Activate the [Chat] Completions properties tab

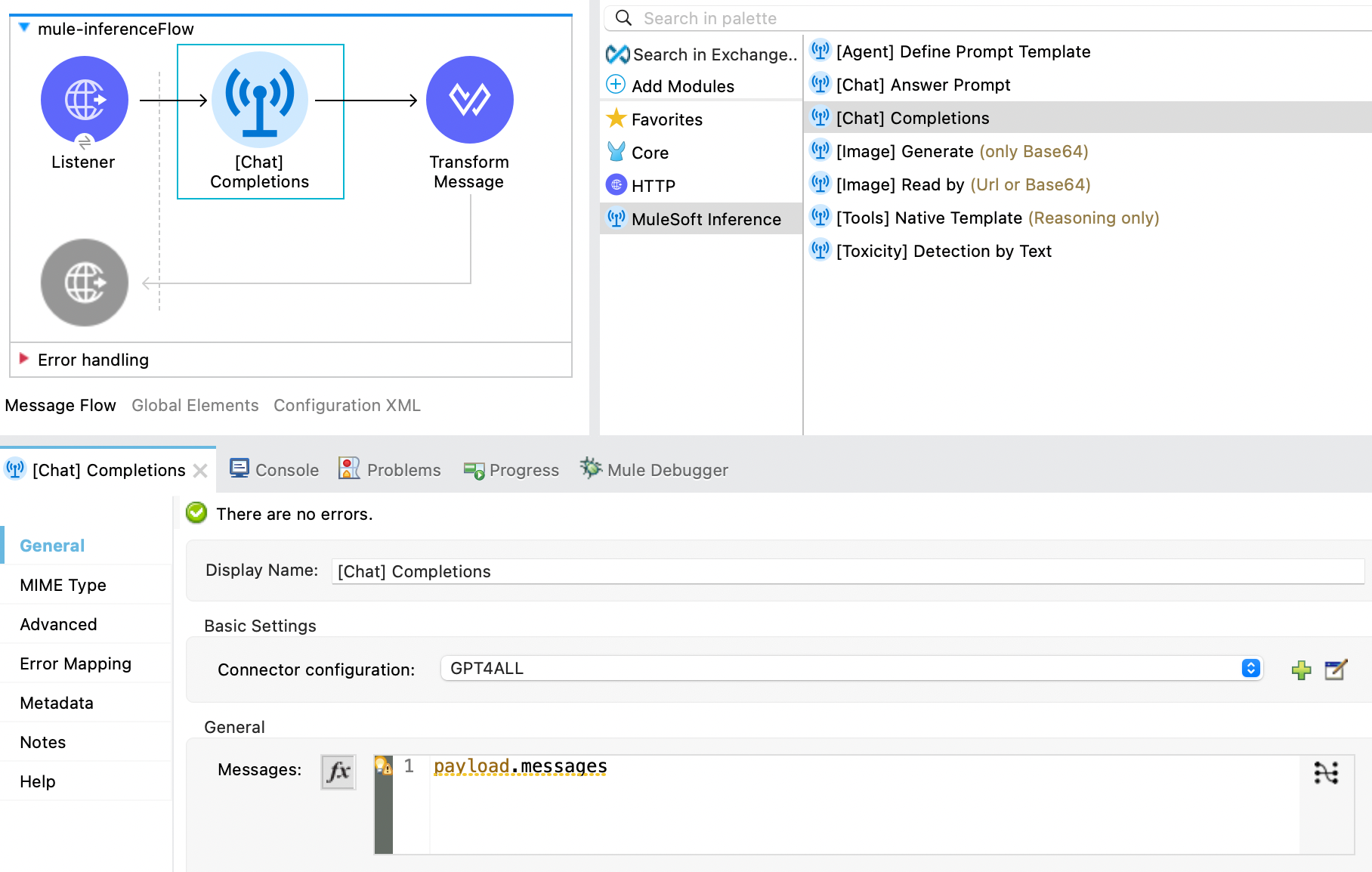point(108,470)
